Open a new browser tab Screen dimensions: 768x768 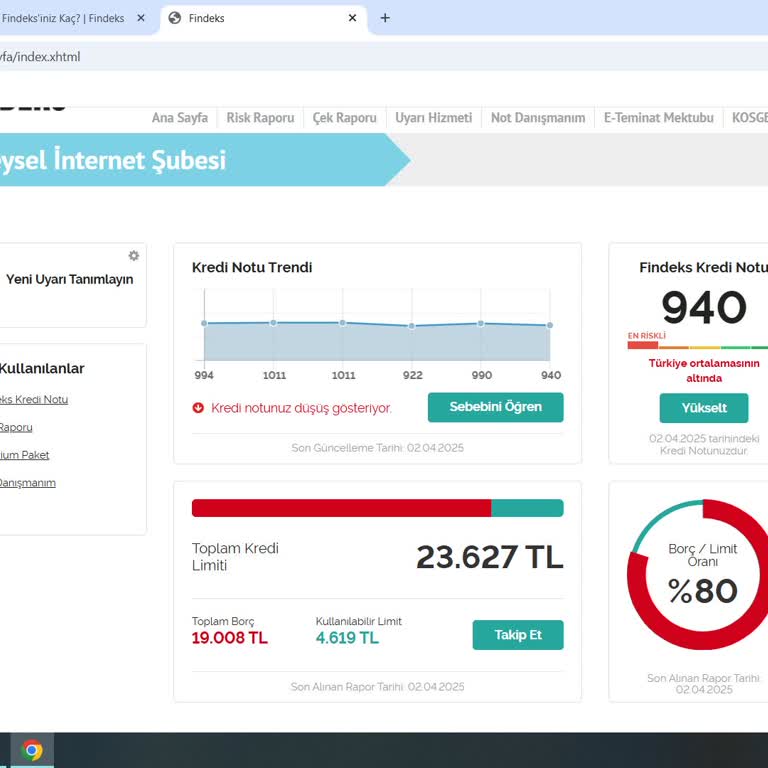click(x=385, y=18)
